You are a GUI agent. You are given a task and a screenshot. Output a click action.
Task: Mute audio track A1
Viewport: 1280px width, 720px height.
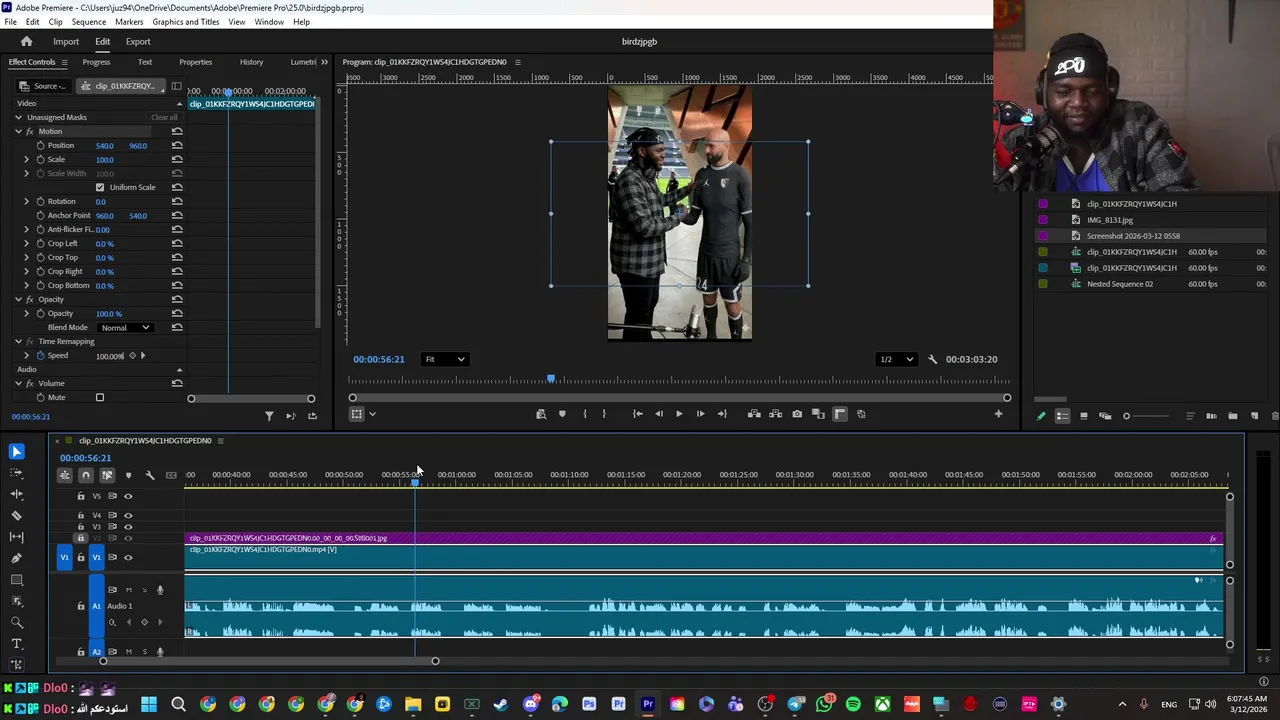pyautogui.click(x=128, y=590)
